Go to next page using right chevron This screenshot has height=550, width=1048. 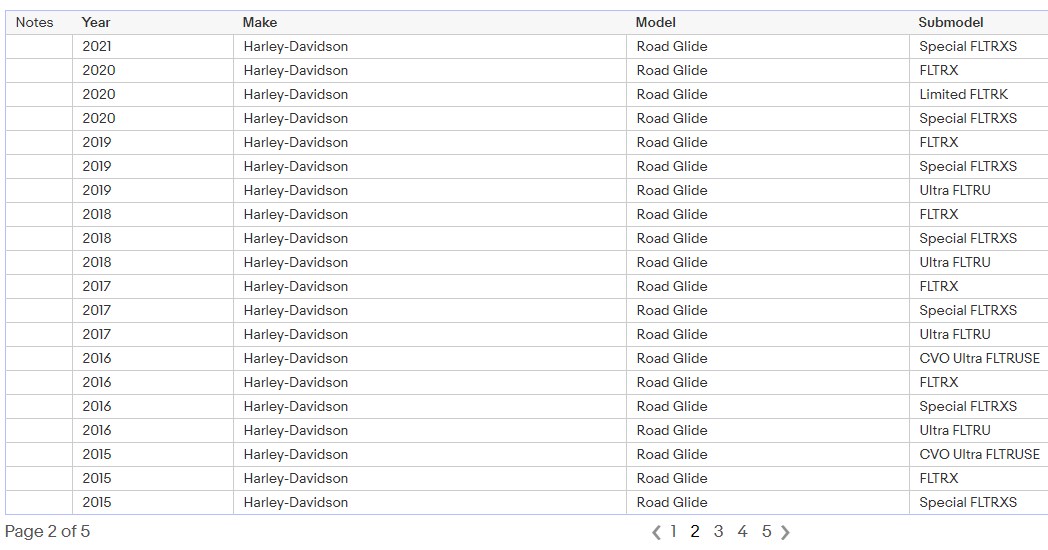(x=785, y=532)
